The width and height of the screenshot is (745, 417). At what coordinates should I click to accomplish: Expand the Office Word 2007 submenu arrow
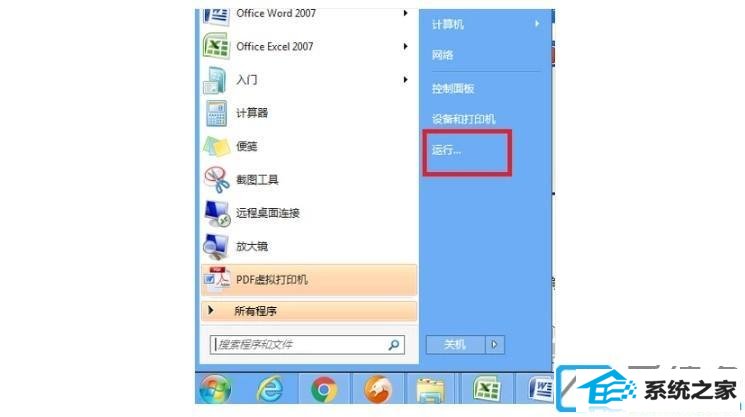coord(405,13)
